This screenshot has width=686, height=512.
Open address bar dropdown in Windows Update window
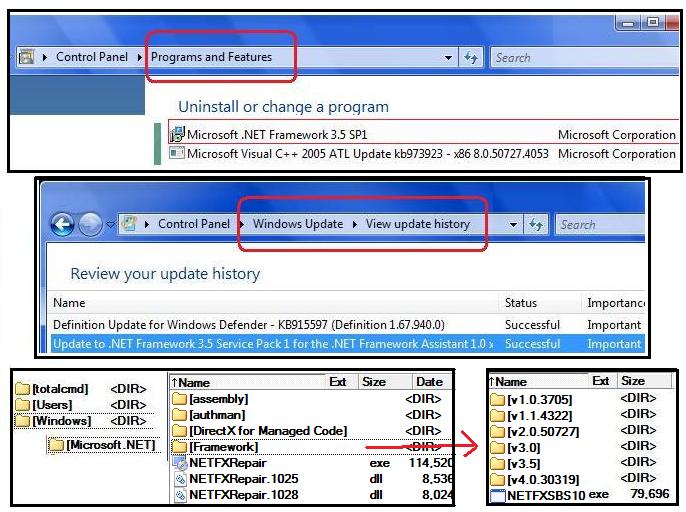tap(513, 225)
